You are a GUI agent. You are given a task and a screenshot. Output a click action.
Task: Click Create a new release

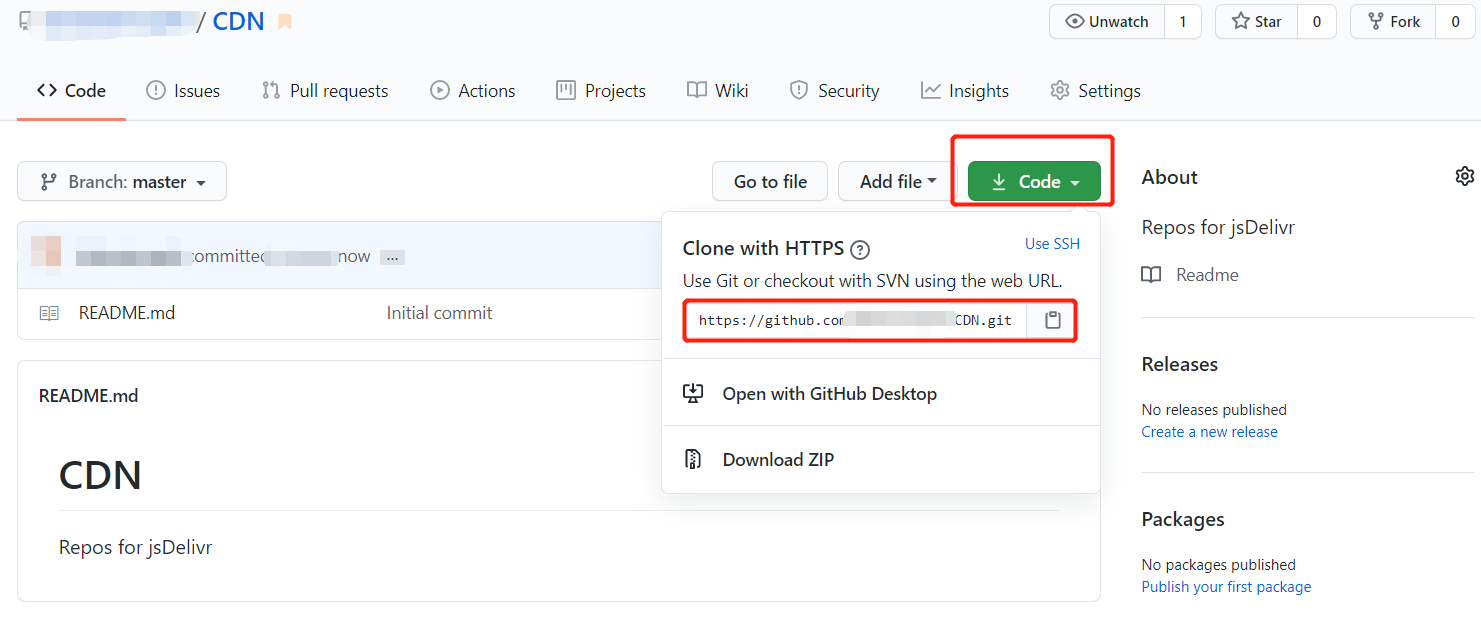pyautogui.click(x=1209, y=432)
